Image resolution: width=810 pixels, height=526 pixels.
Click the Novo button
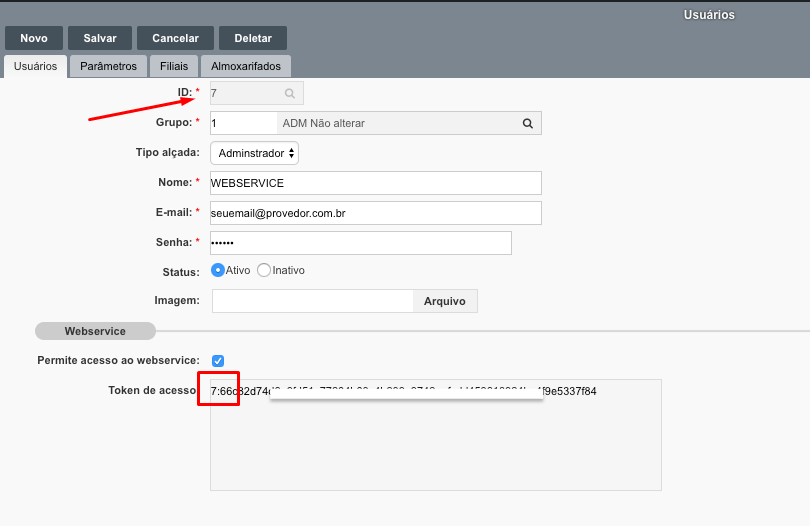pyautogui.click(x=34, y=38)
